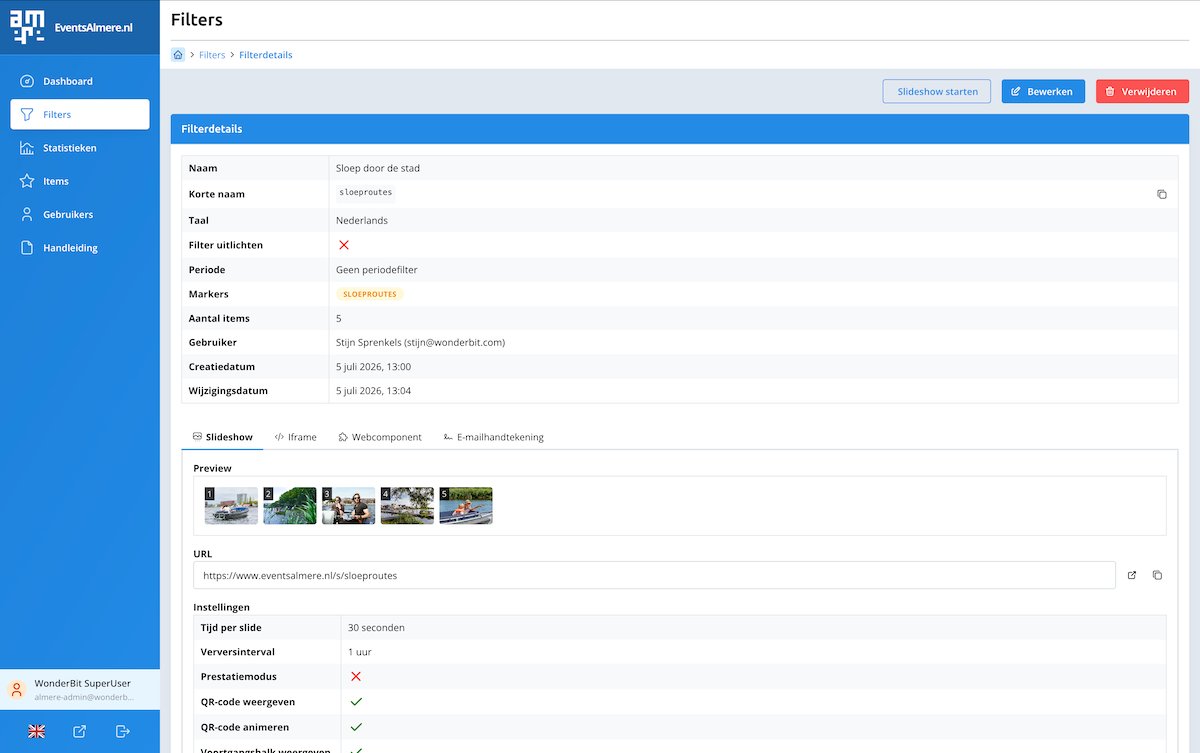Copy the slideshow URL
This screenshot has height=753, width=1200.
[x=1158, y=575]
